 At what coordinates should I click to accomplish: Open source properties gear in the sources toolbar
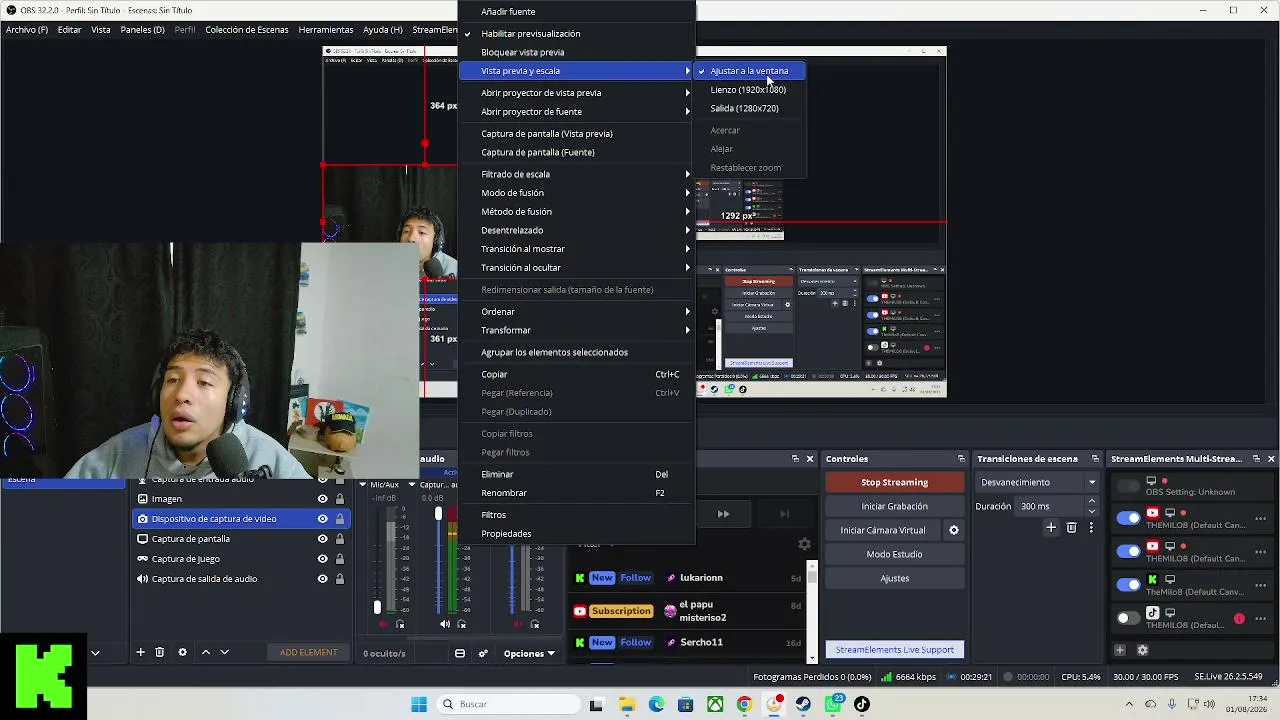tap(182, 652)
